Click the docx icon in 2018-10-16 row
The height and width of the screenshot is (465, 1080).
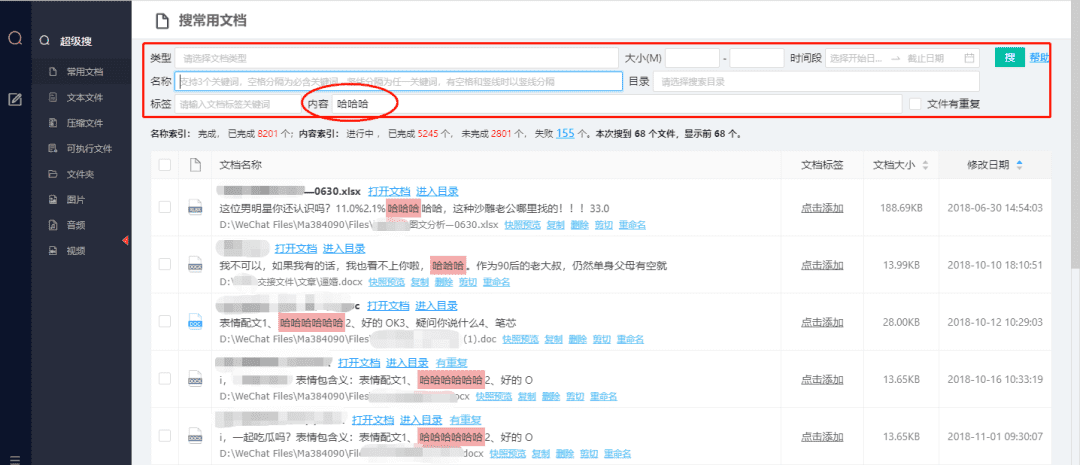pyautogui.click(x=195, y=379)
